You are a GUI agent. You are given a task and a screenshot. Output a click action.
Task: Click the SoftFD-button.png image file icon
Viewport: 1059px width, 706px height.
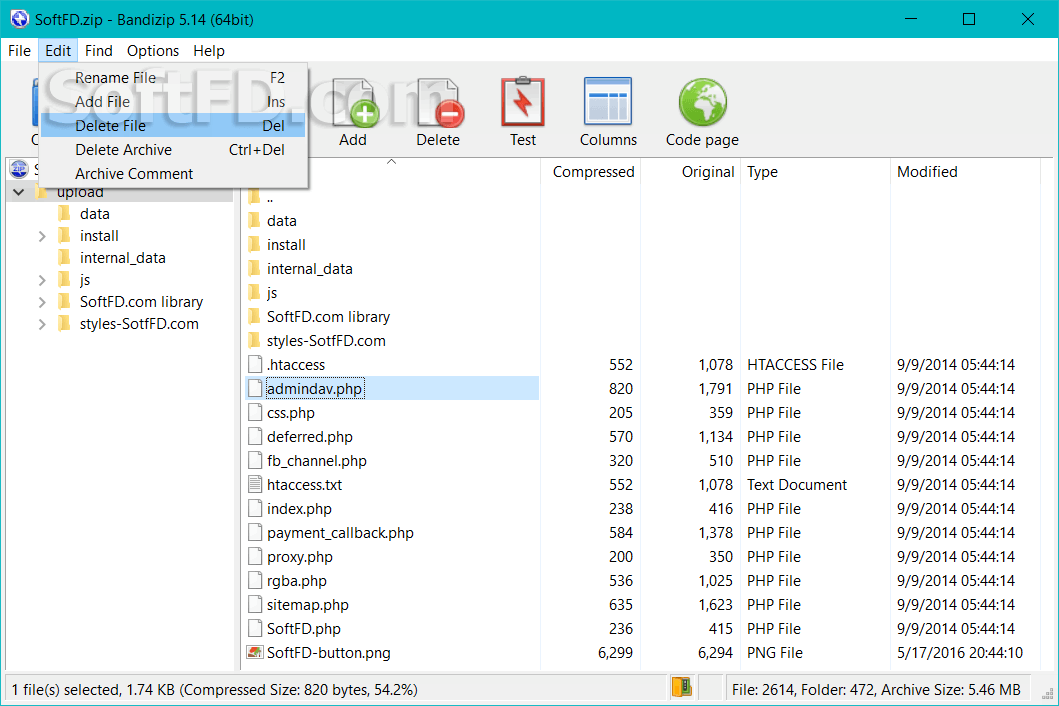point(255,653)
